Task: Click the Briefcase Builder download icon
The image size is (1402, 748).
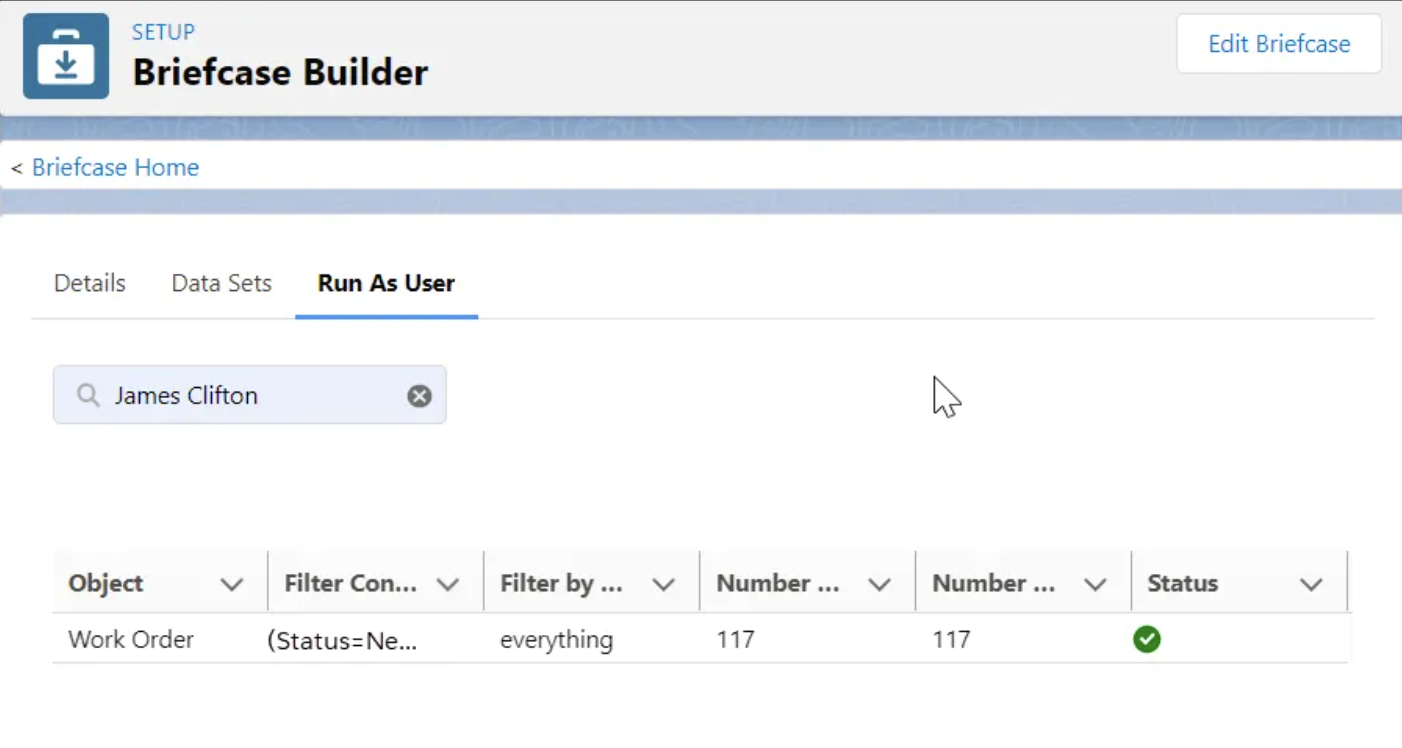Action: (x=66, y=56)
